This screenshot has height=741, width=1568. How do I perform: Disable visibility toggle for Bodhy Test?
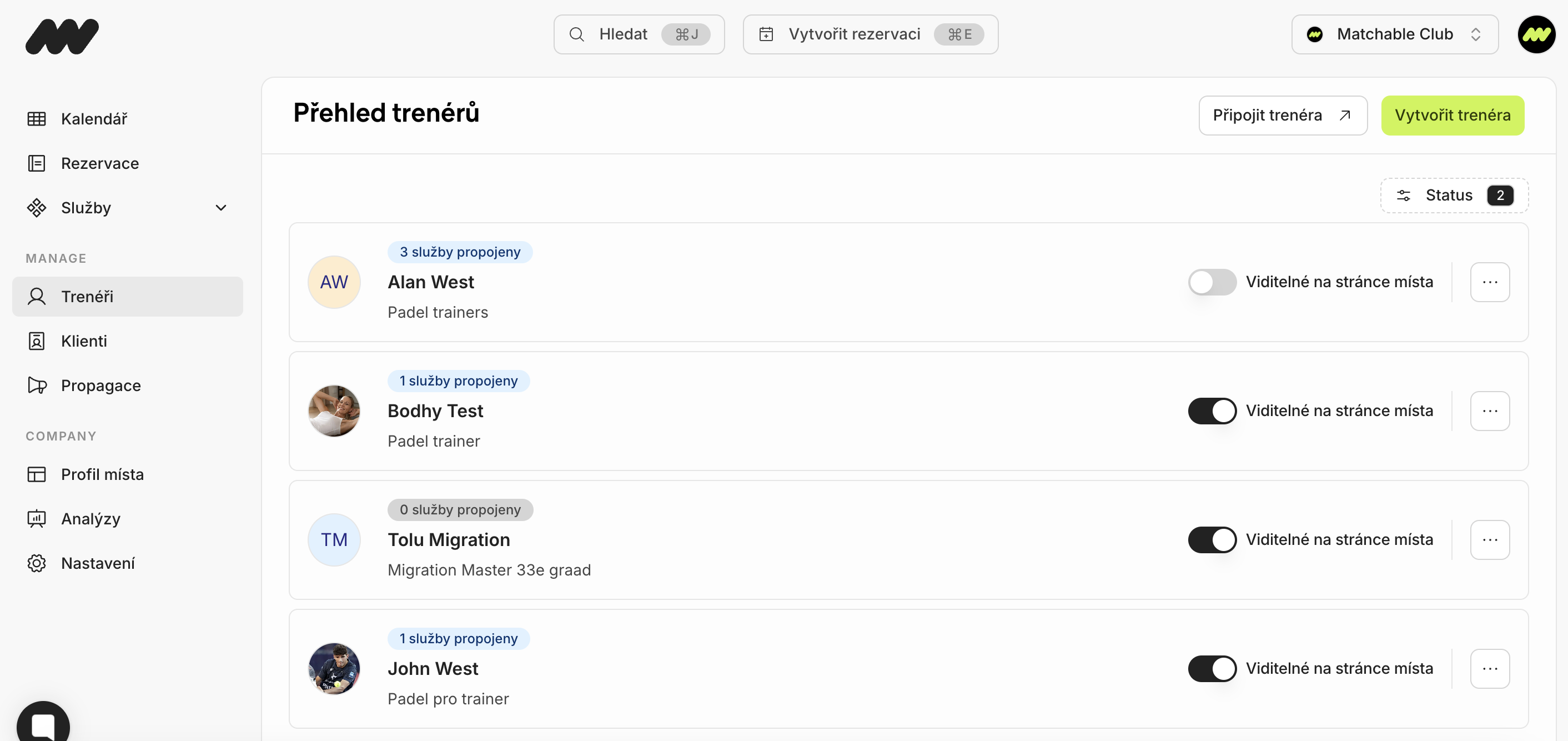click(x=1212, y=411)
